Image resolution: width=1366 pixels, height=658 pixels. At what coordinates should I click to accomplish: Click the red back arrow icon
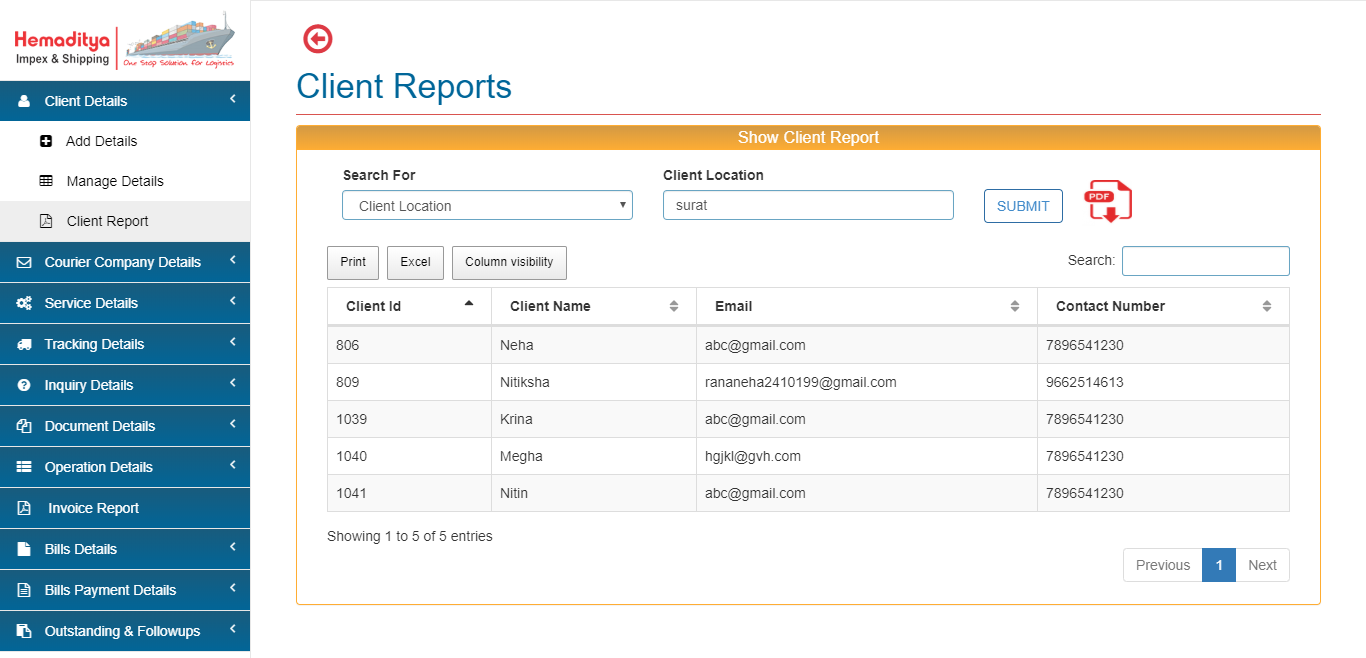317,39
